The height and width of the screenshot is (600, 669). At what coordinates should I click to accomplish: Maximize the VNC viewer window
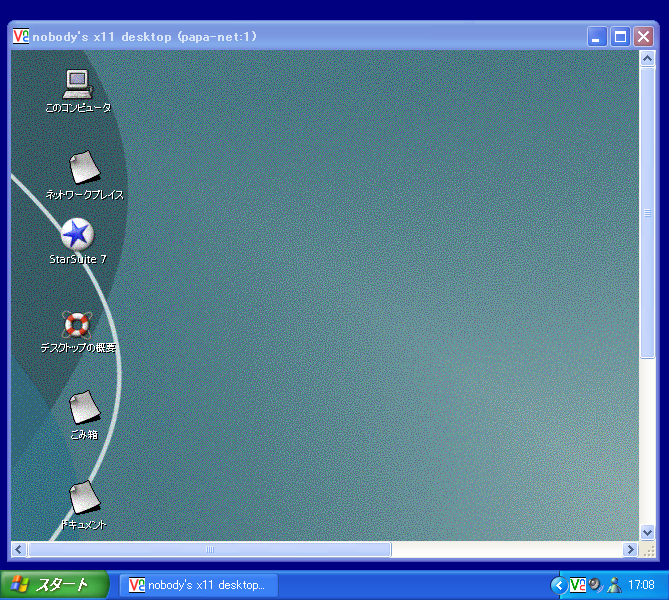(620, 37)
